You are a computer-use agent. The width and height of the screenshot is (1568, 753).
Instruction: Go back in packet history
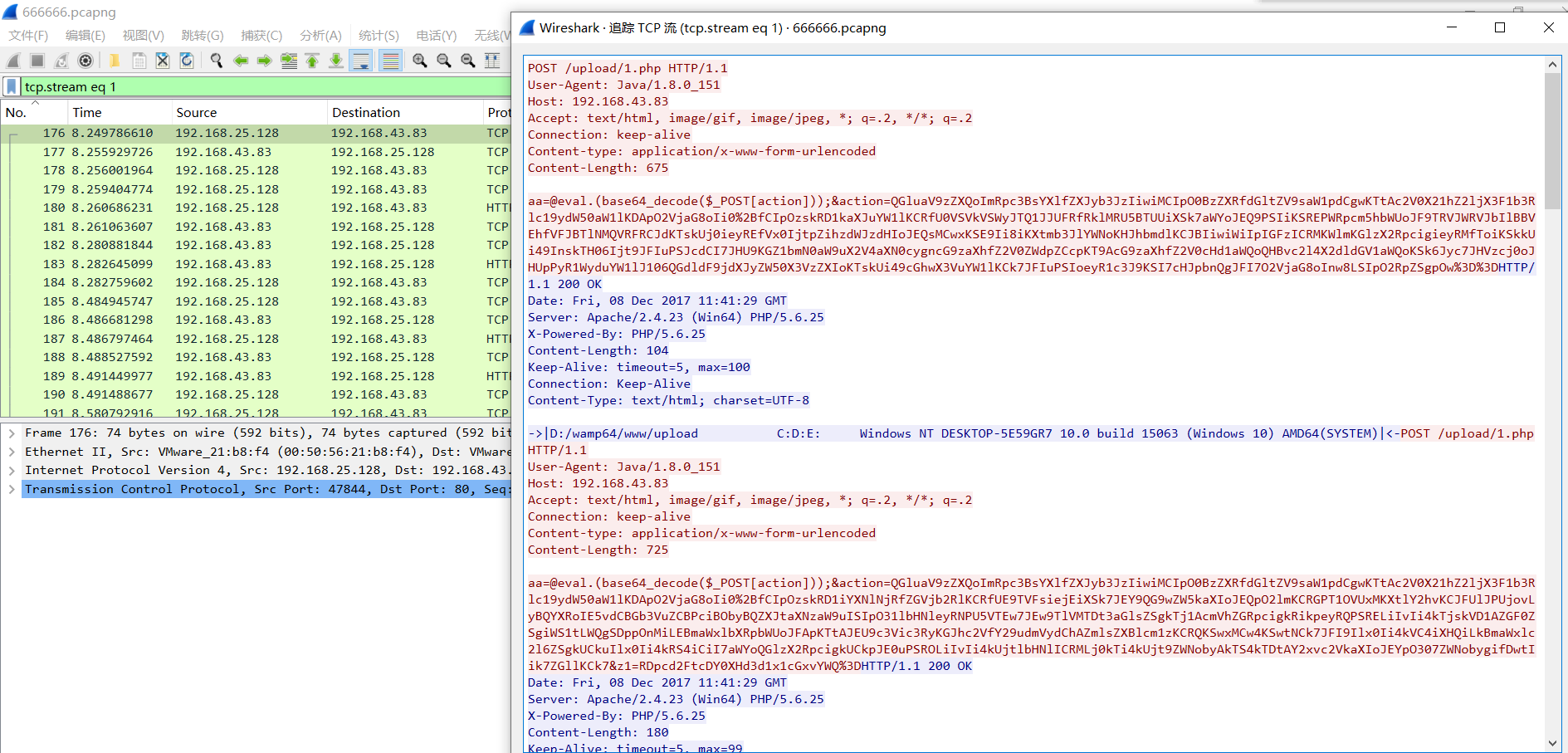[x=241, y=61]
